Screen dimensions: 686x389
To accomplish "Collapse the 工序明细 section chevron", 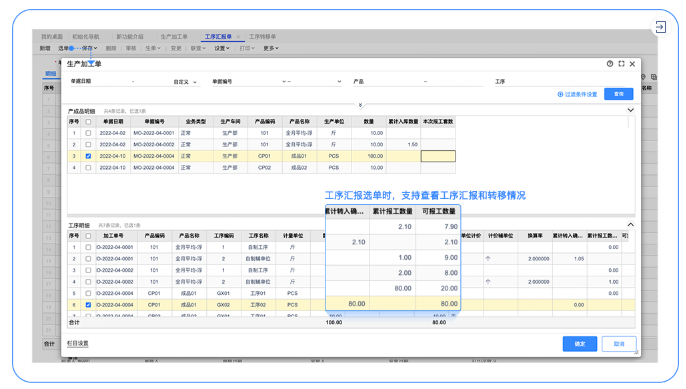I will click(630, 224).
